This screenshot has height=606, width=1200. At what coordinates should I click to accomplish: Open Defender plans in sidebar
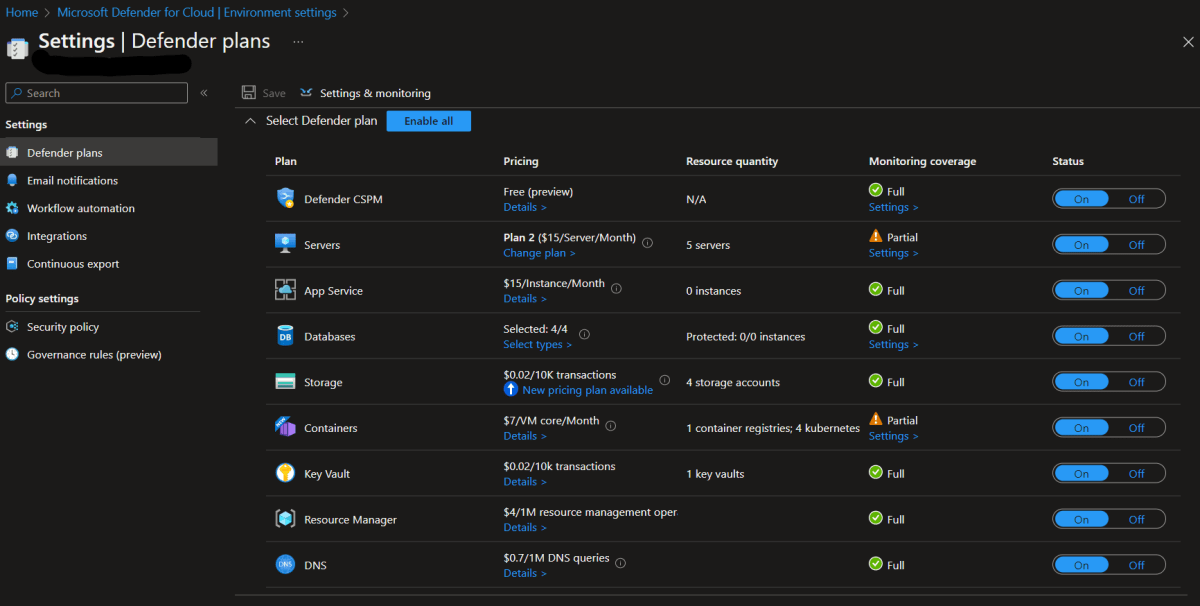click(x=109, y=152)
